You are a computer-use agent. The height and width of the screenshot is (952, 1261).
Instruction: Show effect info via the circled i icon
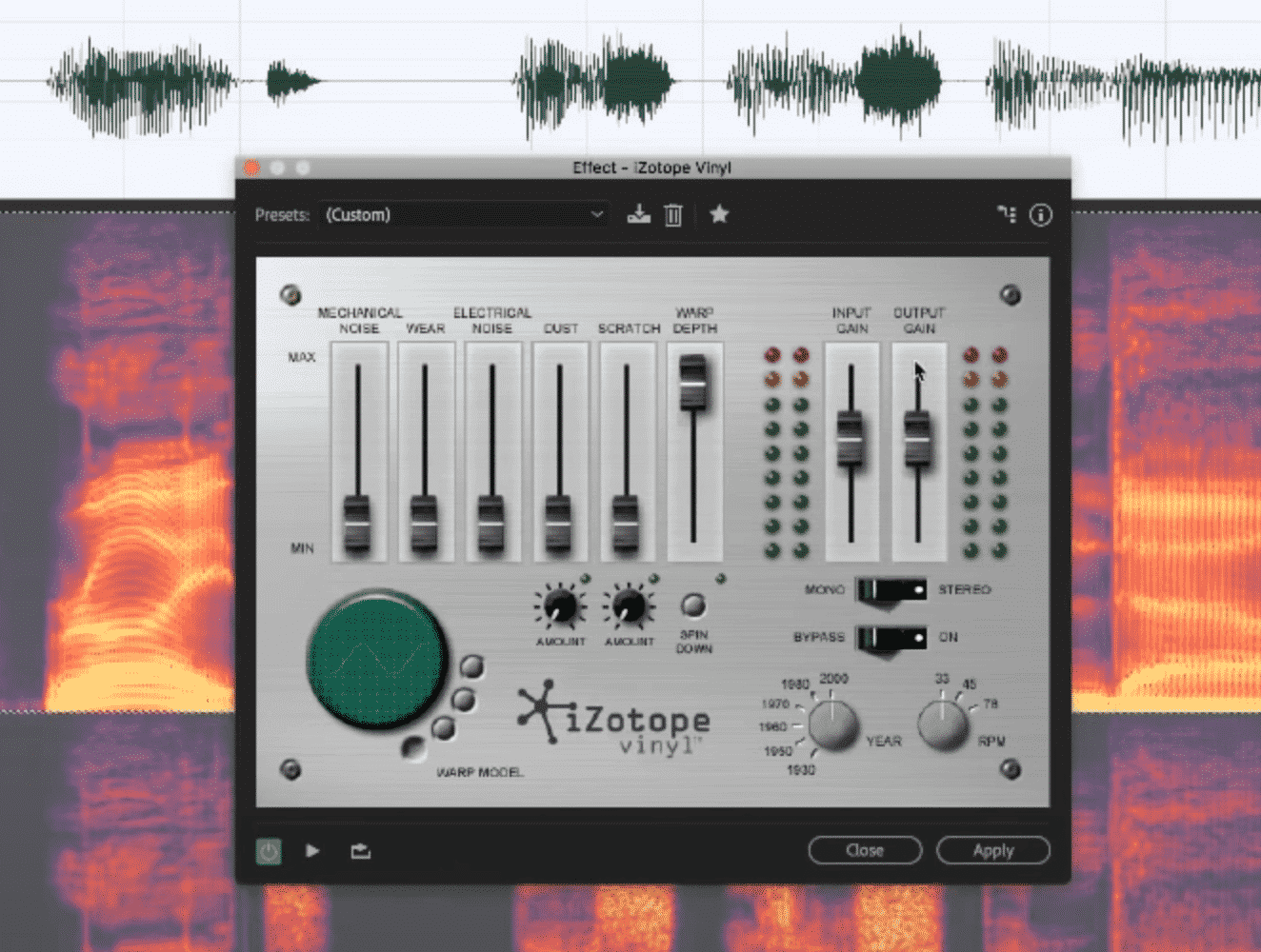tap(1041, 215)
